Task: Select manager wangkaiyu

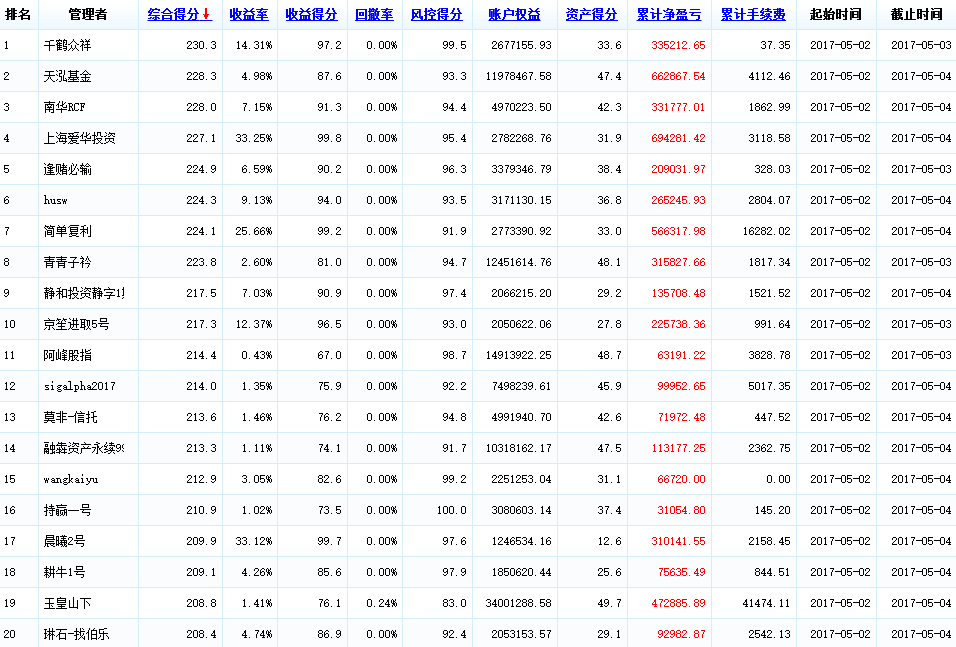Action: point(71,479)
